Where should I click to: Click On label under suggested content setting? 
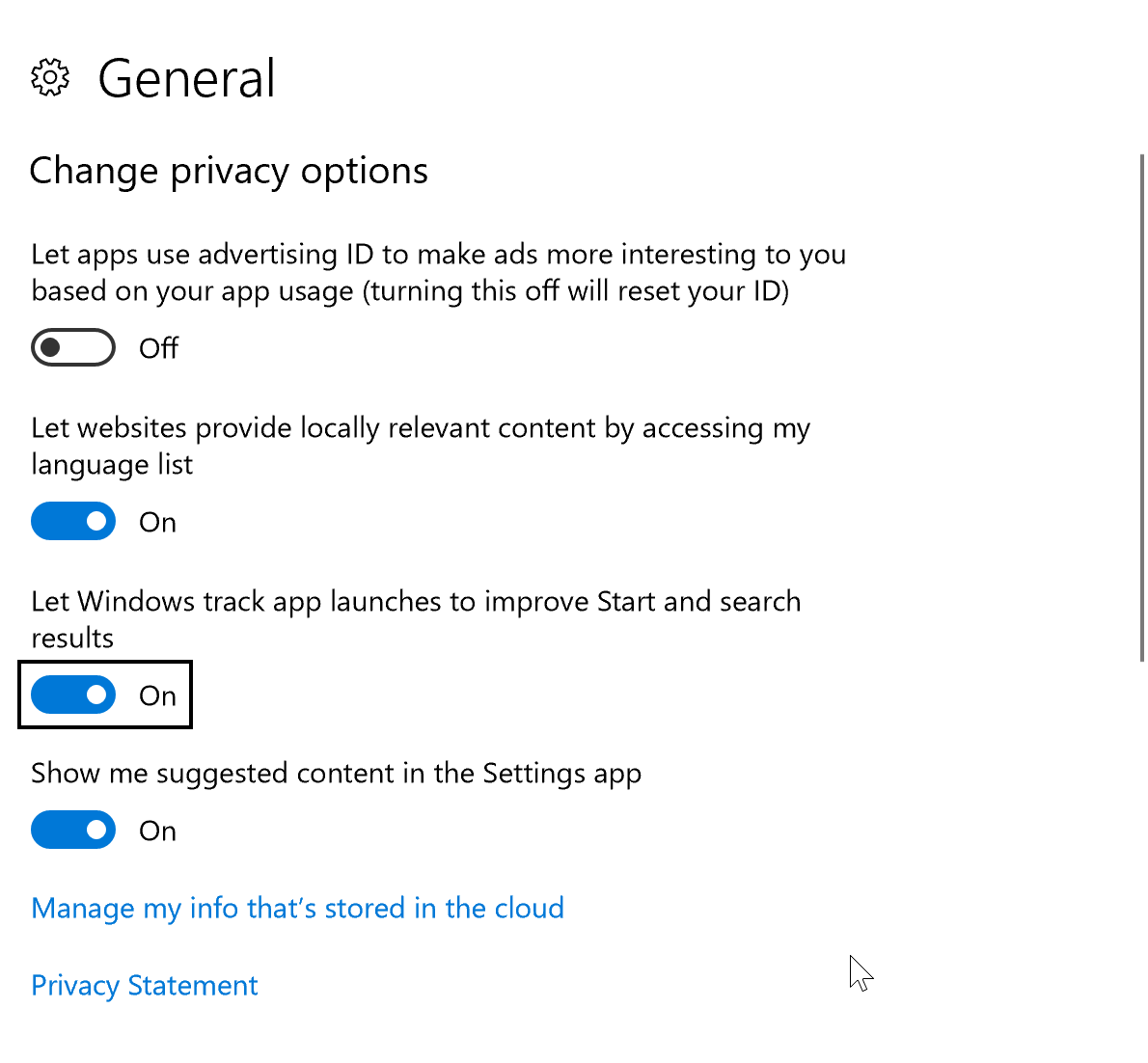[x=157, y=831]
